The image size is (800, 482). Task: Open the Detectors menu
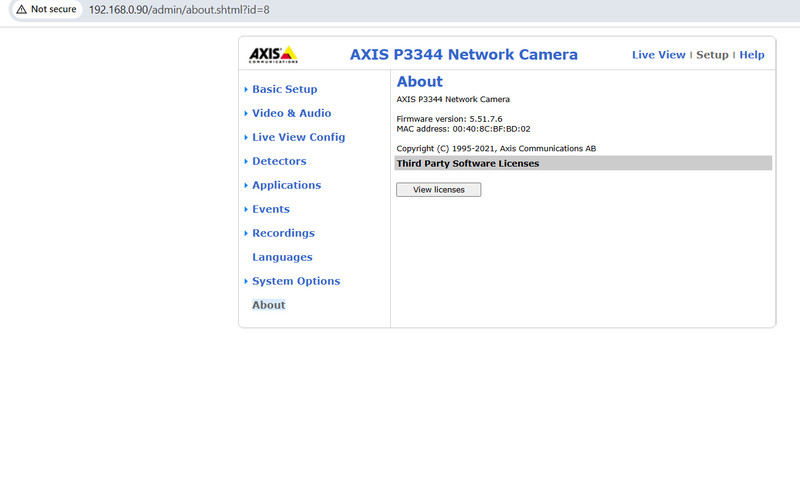pos(279,161)
